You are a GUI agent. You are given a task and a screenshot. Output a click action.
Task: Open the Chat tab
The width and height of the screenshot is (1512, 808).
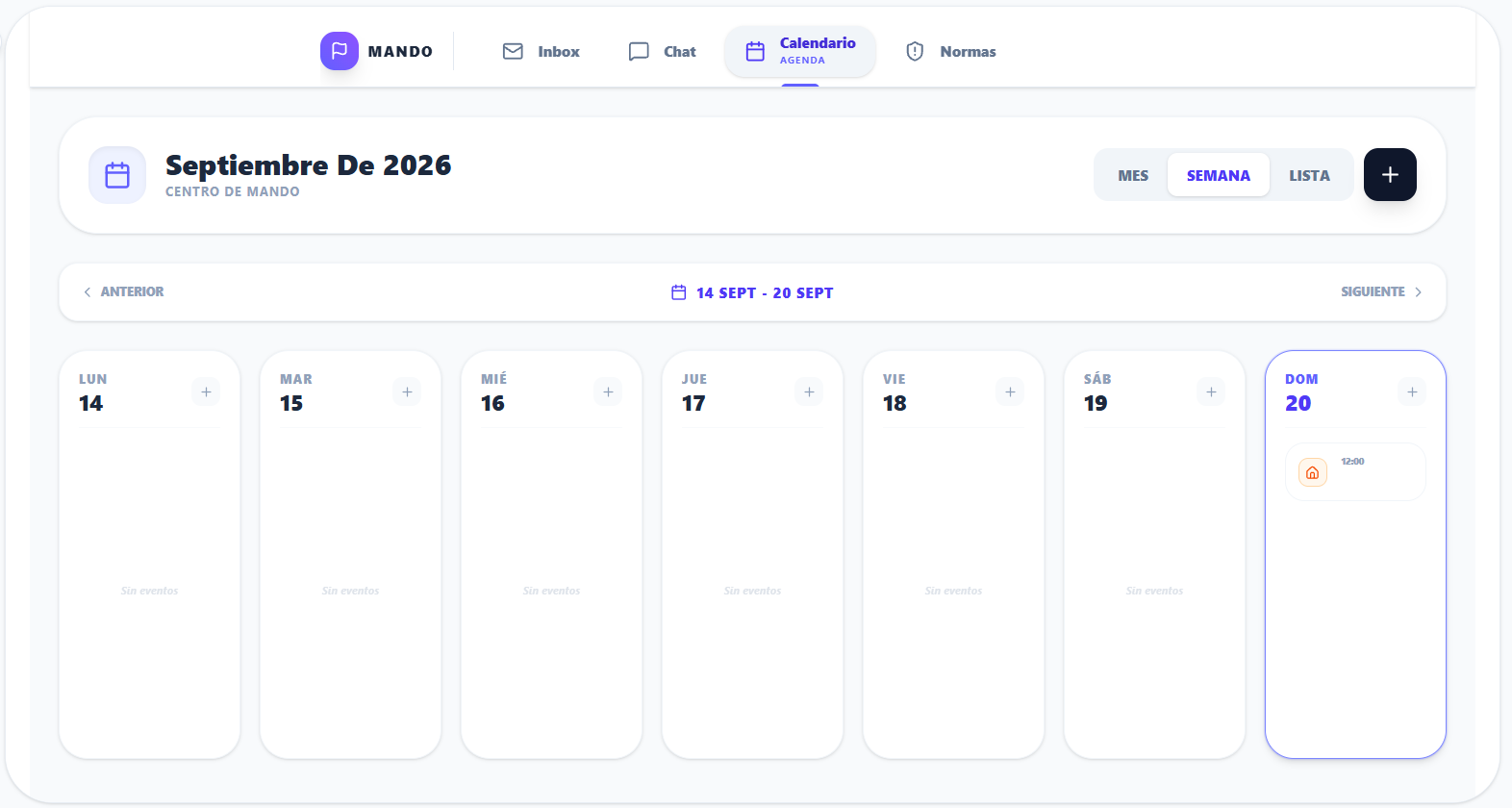coord(662,51)
